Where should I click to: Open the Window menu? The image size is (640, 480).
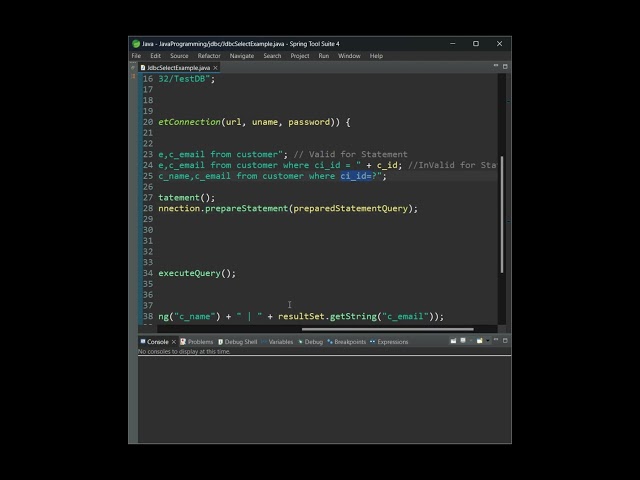click(x=349, y=56)
